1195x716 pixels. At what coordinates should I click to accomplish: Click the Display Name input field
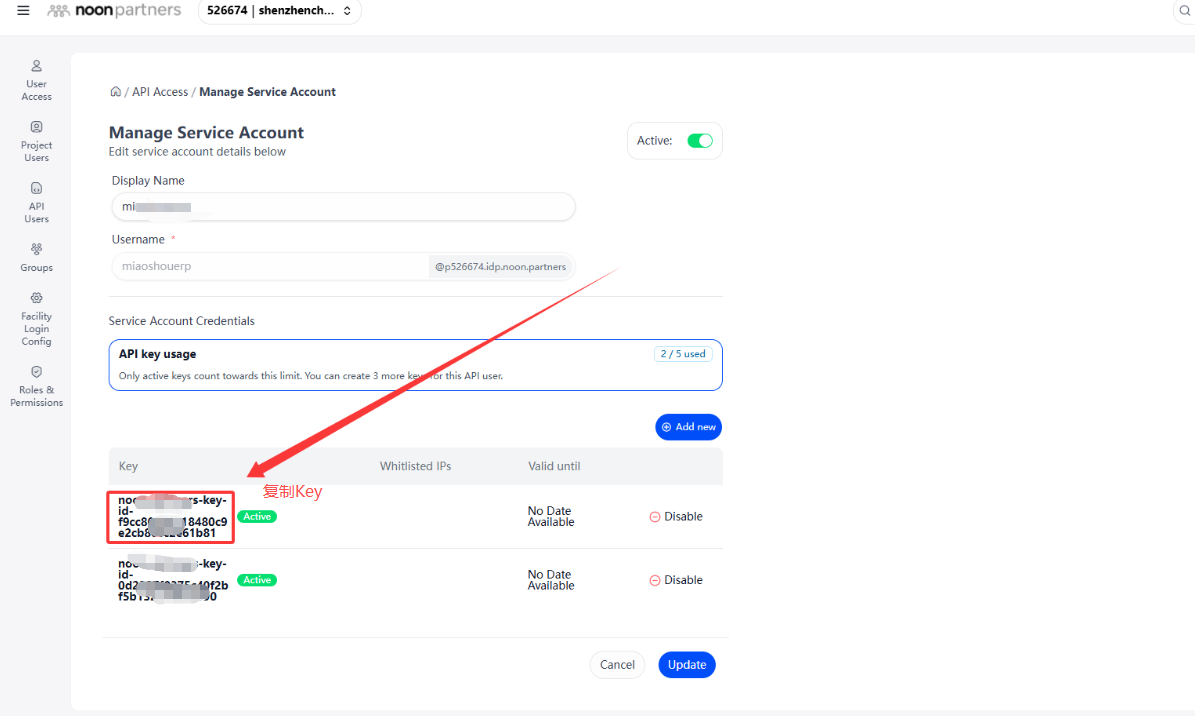343,207
